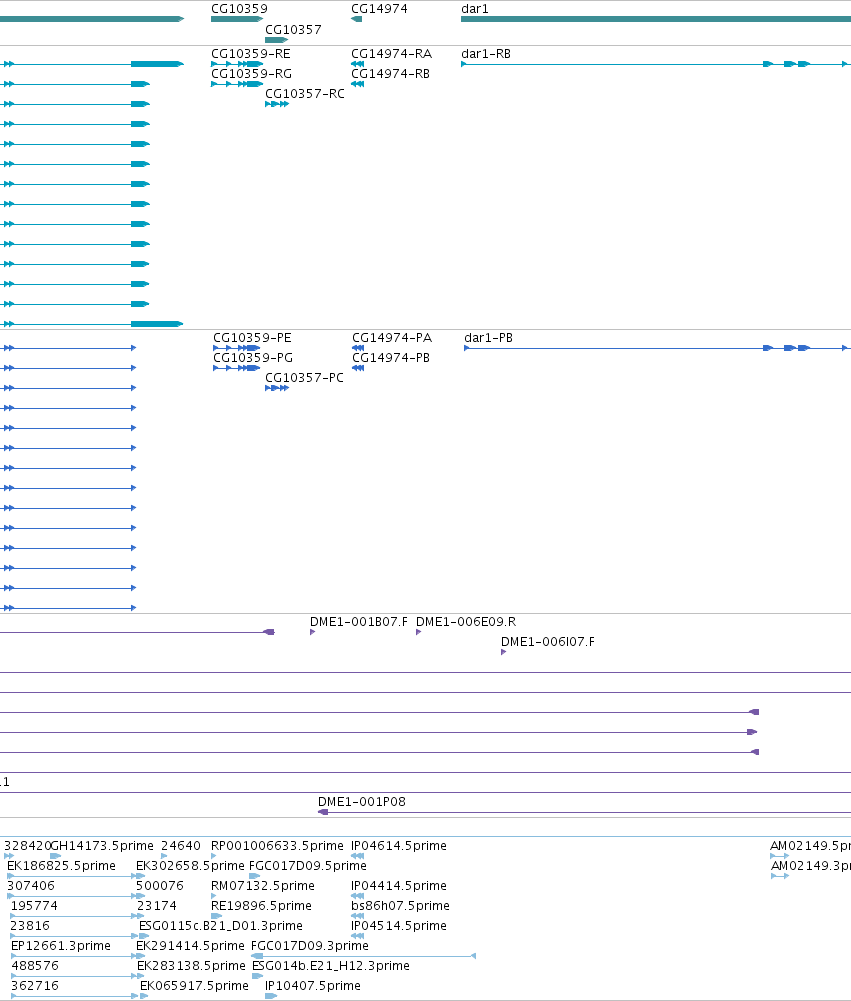Viewport: 851px width, 1001px height.
Task: Select the CG10359-RG transcript label
Action: click(252, 74)
